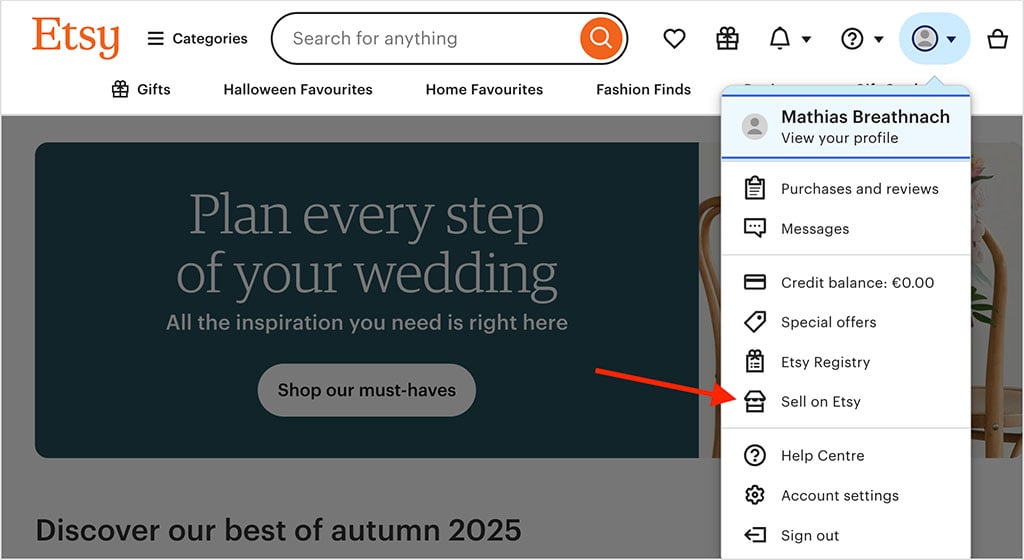The height and width of the screenshot is (560, 1024).
Task: Click the gift box icon in header
Action: tap(727, 39)
